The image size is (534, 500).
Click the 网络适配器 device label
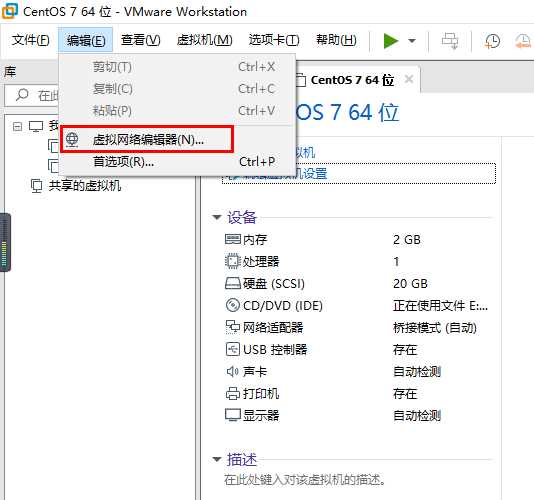click(x=273, y=327)
